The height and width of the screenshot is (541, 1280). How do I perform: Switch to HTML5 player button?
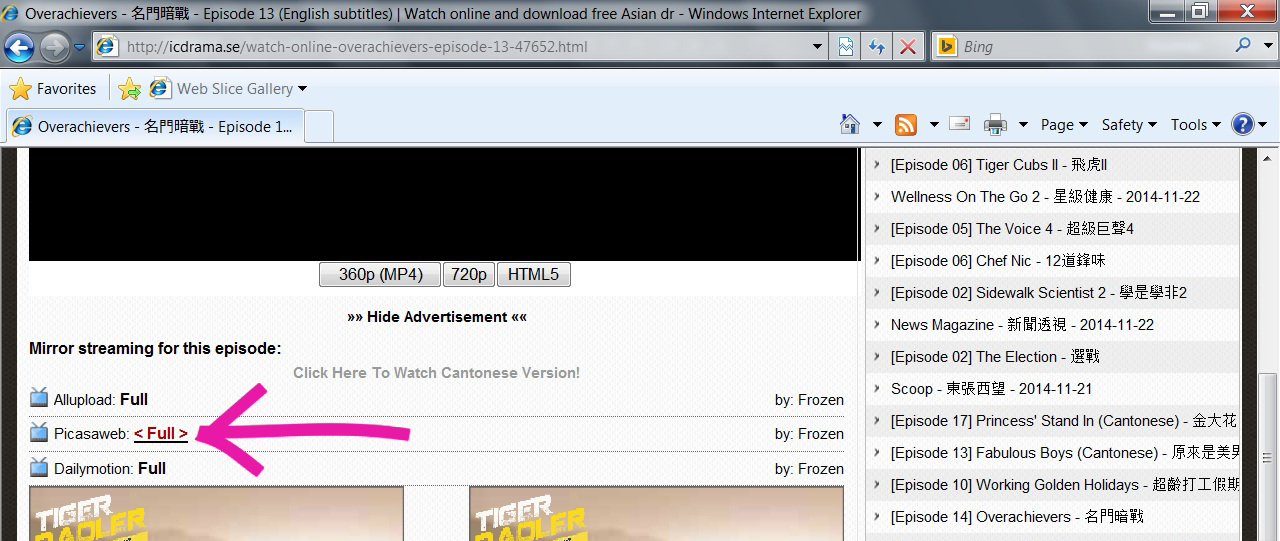pyautogui.click(x=533, y=274)
